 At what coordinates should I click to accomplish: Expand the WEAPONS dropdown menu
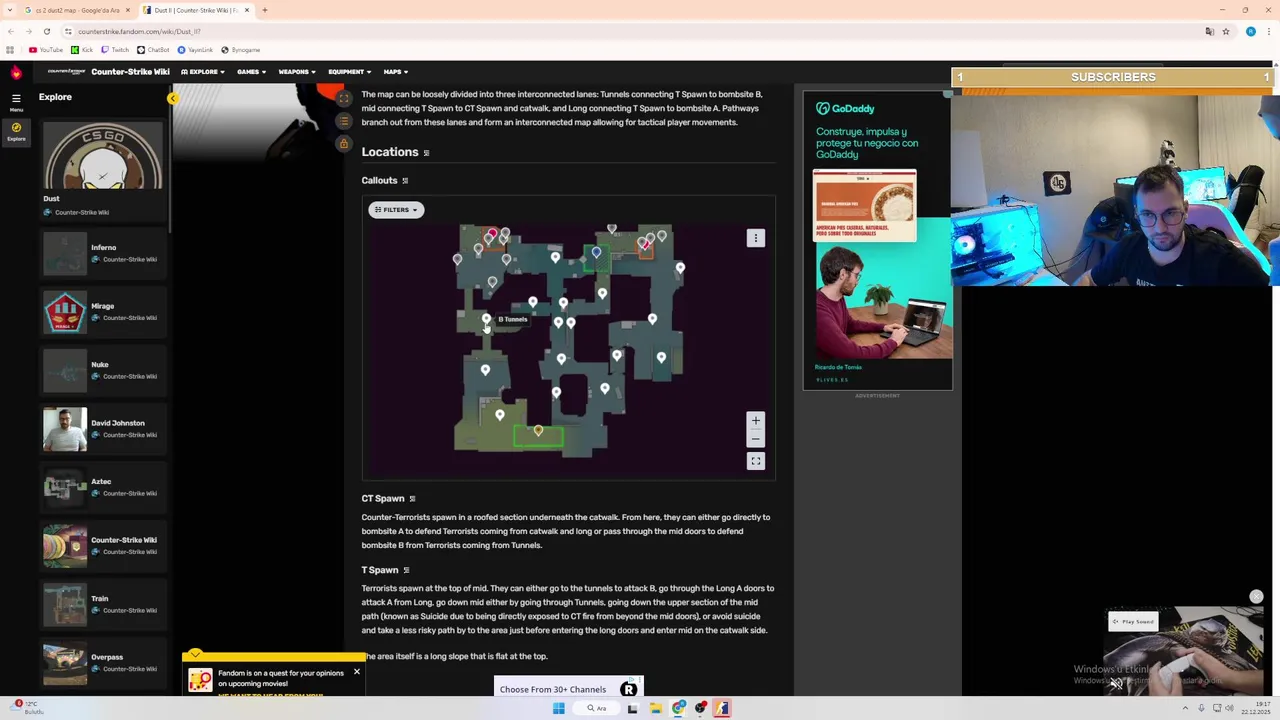coord(297,72)
